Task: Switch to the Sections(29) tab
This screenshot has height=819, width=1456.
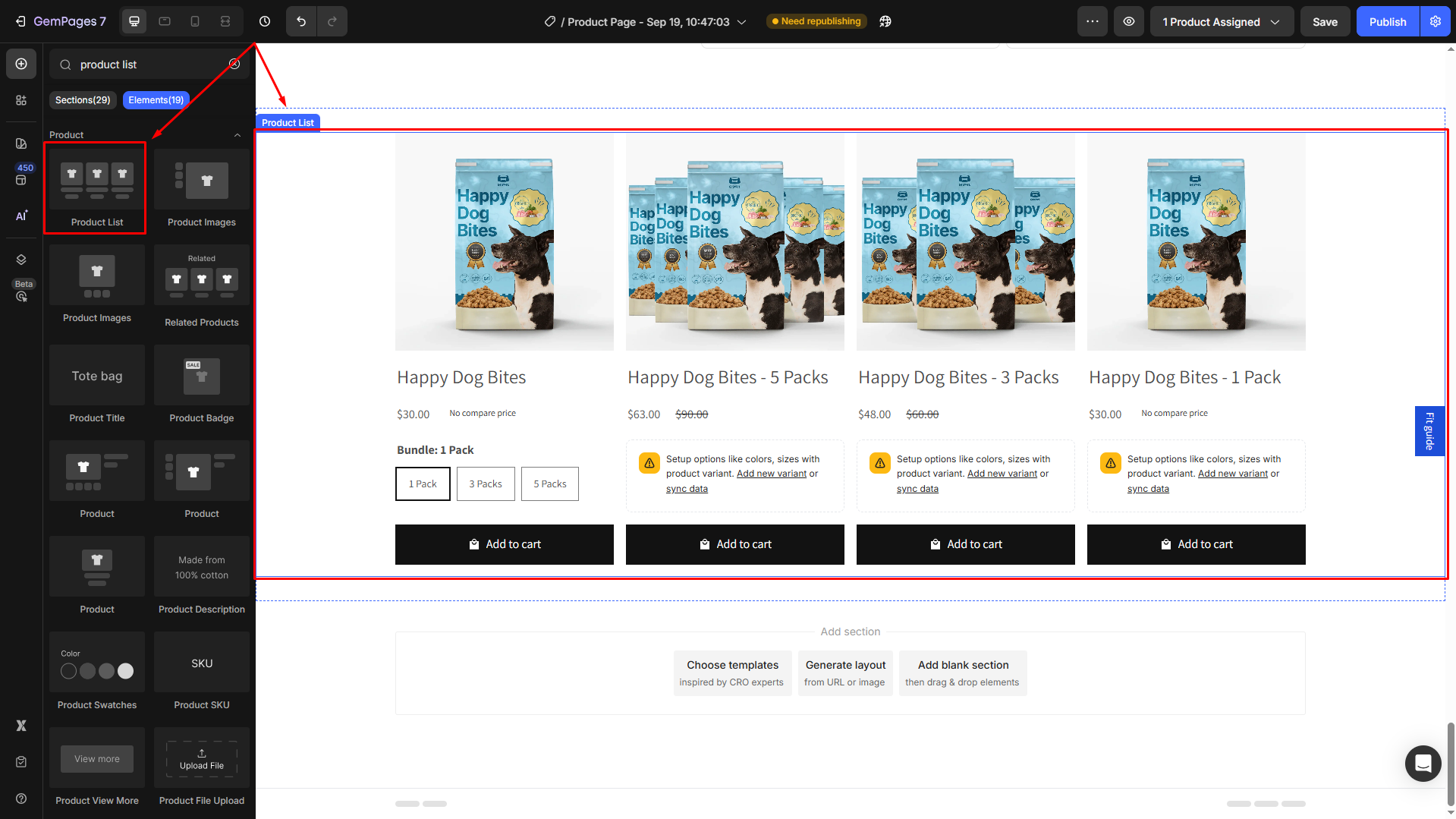Action: pyautogui.click(x=83, y=99)
